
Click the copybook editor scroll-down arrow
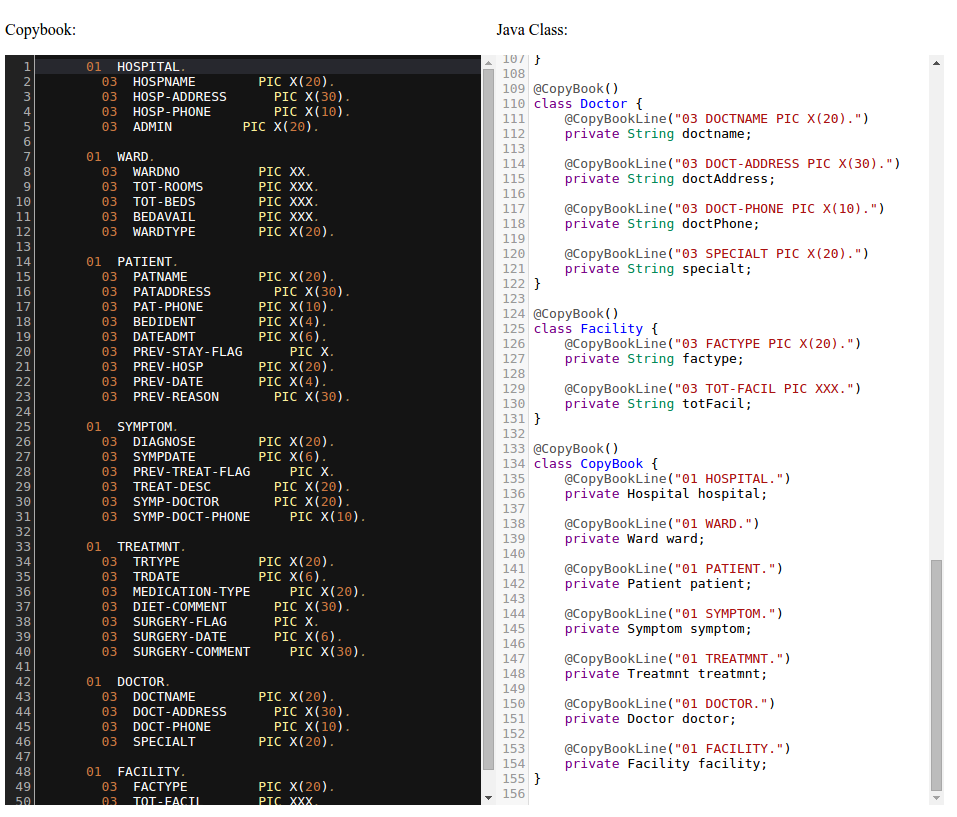point(488,797)
